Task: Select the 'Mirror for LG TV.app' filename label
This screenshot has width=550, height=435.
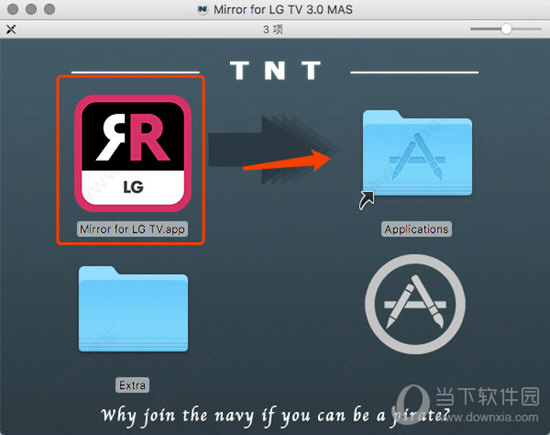Action: pos(132,229)
